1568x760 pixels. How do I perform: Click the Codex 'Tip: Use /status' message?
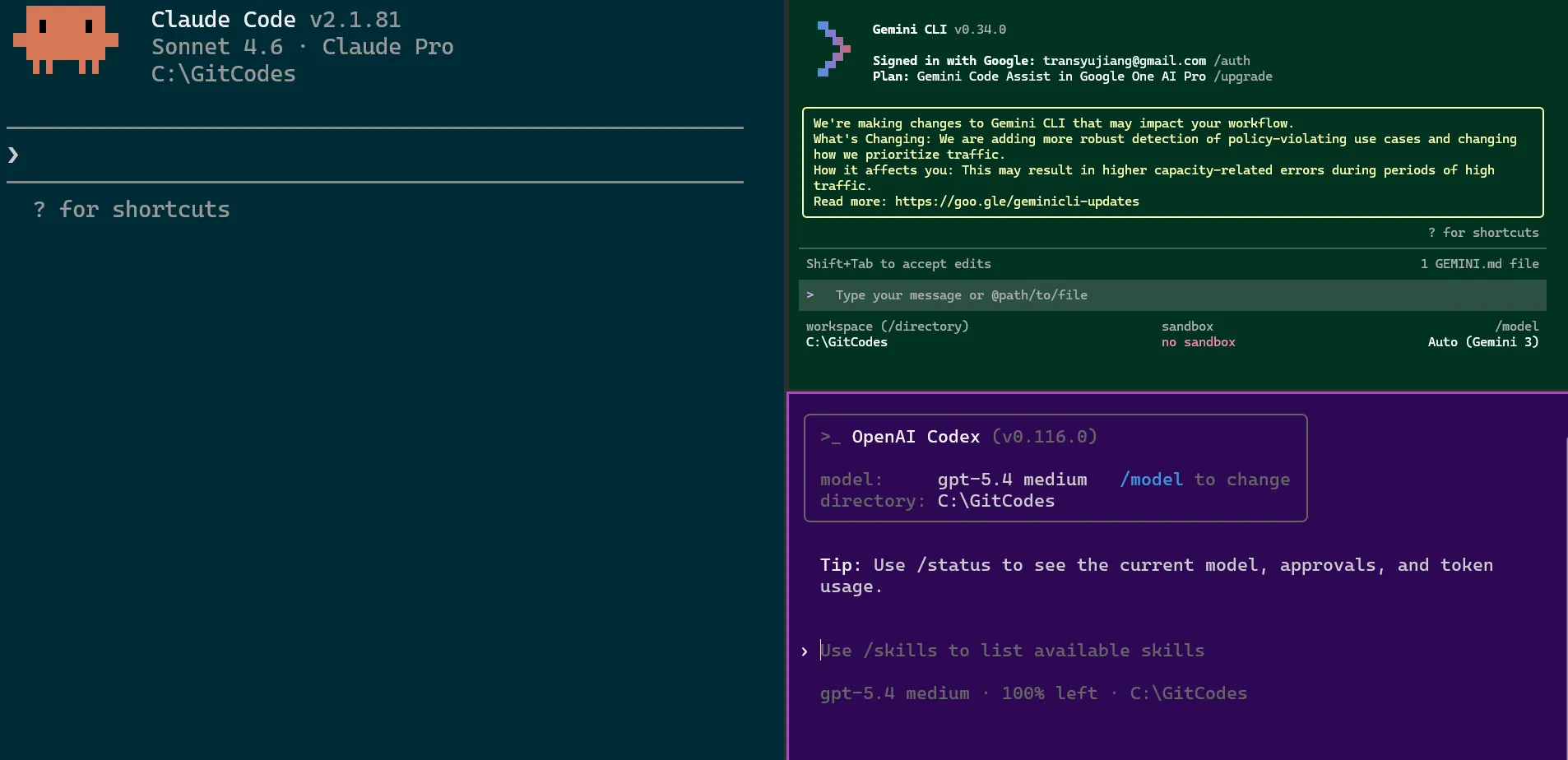1156,576
